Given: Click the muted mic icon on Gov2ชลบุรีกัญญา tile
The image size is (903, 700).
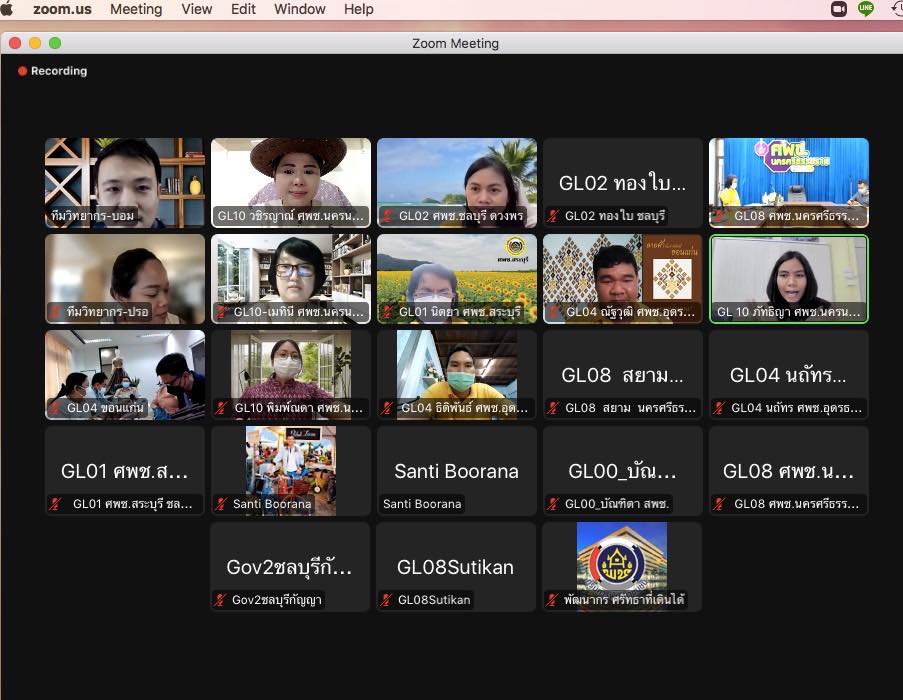Looking at the screenshot, I should coord(221,600).
